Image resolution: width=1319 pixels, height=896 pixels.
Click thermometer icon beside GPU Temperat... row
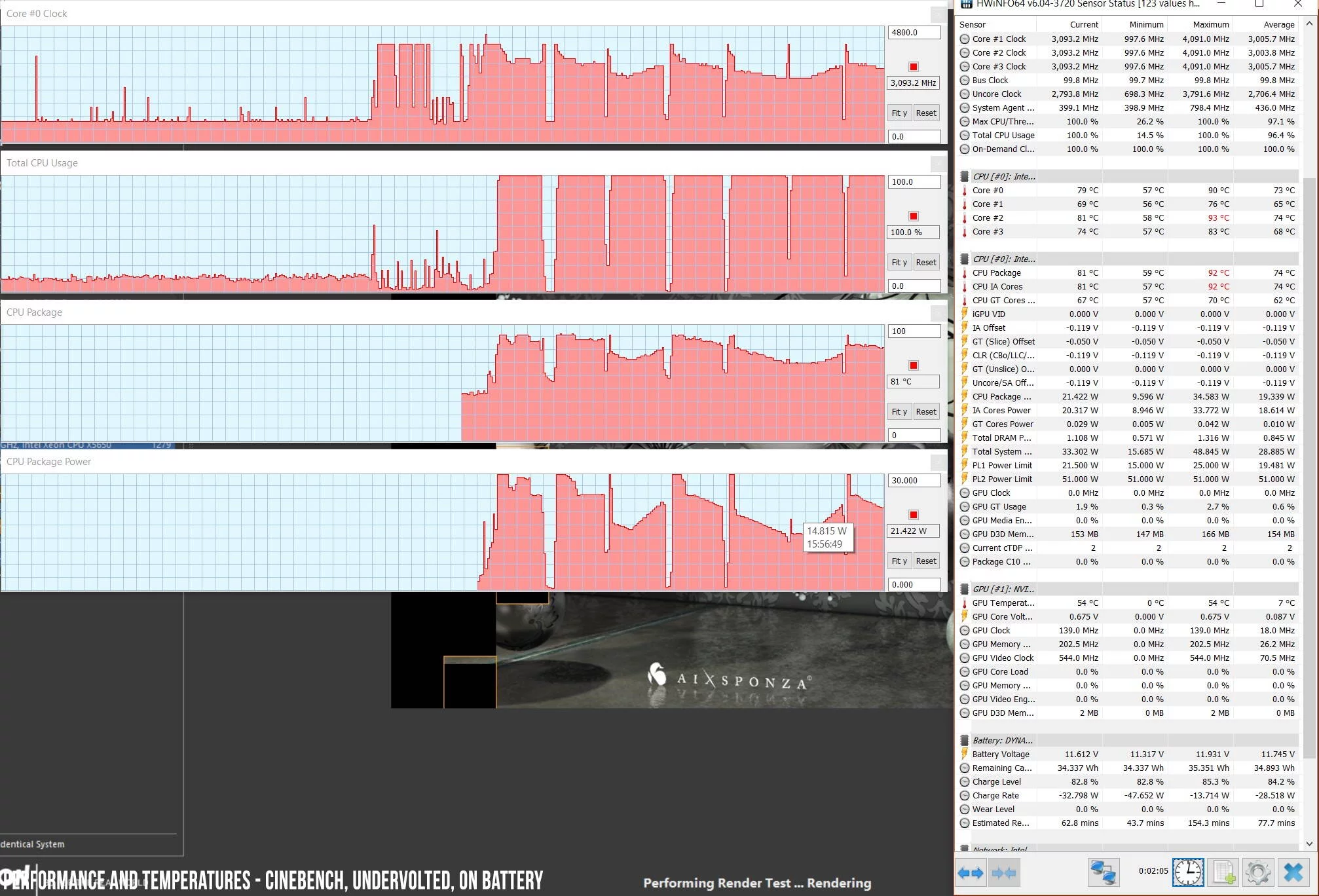pos(964,603)
